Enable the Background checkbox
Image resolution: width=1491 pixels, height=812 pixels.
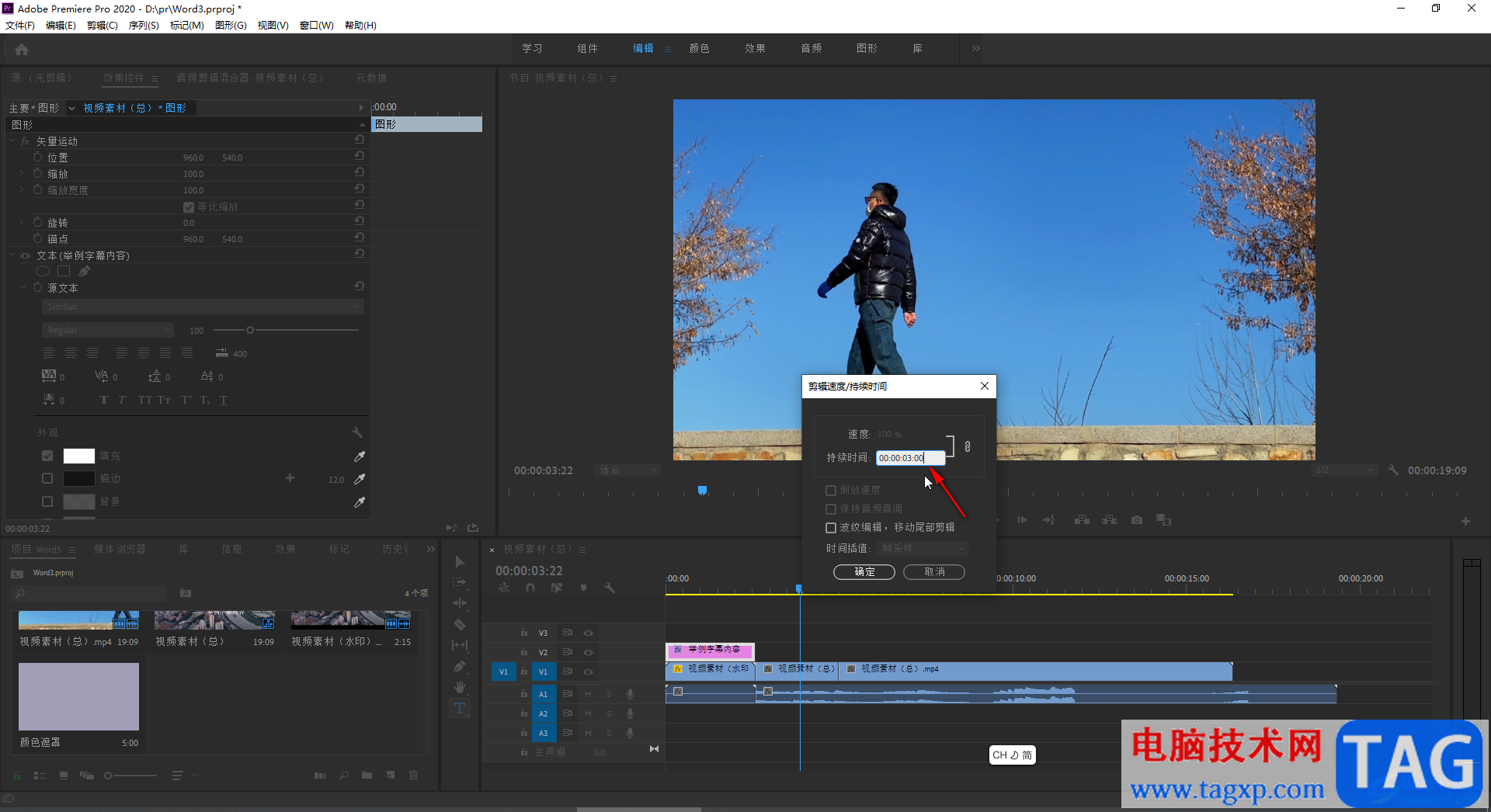47,502
